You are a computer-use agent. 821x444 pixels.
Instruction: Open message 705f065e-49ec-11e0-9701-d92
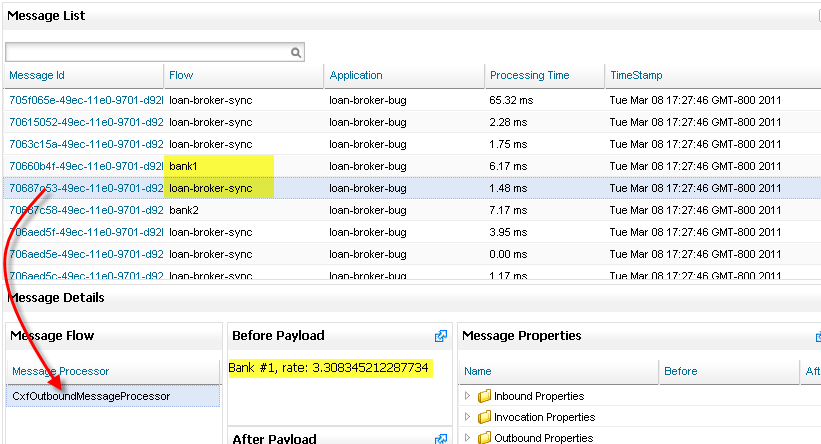coord(85,100)
